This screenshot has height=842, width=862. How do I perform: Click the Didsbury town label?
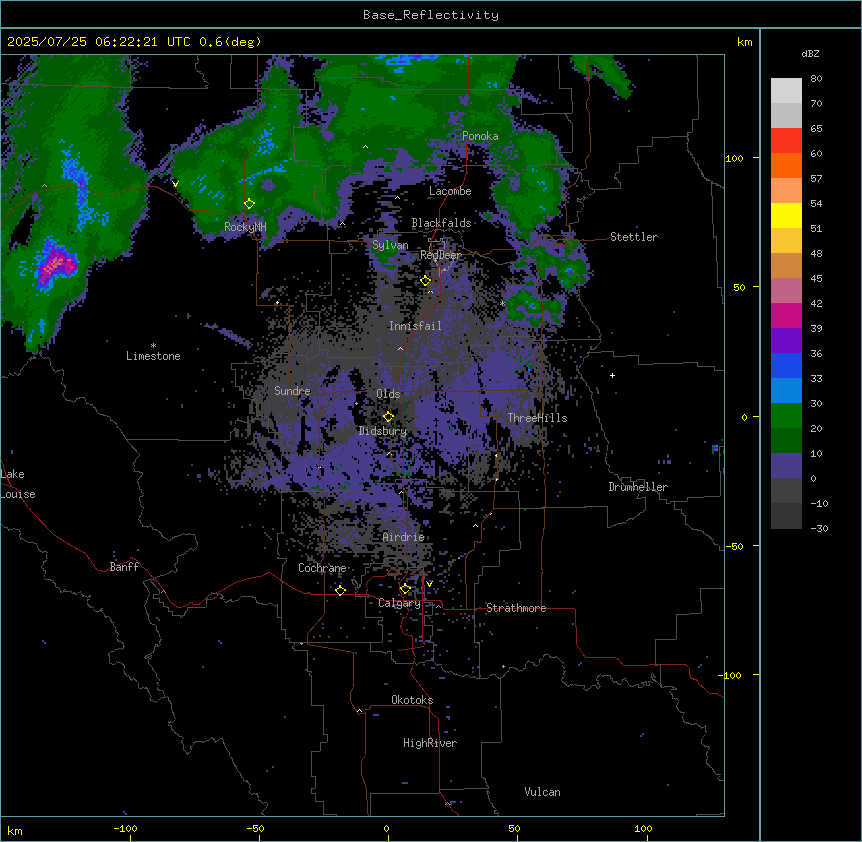pos(383,431)
